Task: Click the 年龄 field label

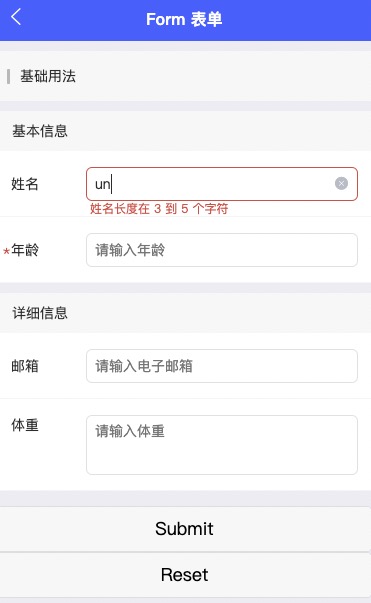Action: pos(25,250)
